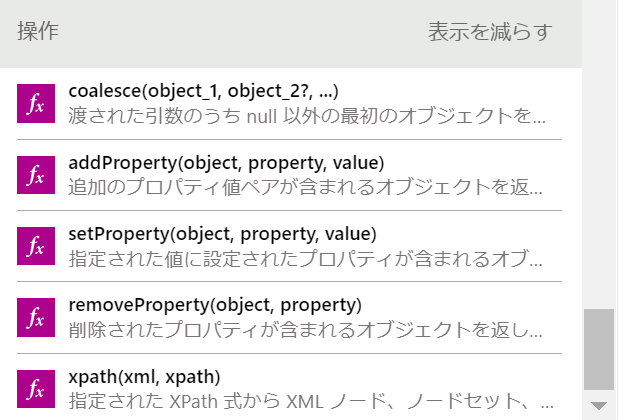Image resolution: width=618 pixels, height=420 pixels.
Task: Click the scroll down arrow
Action: tap(600, 405)
